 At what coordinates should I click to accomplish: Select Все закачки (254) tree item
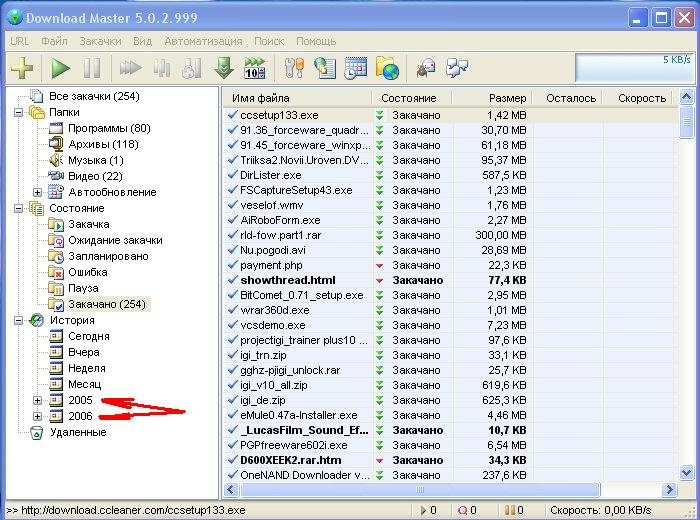click(94, 96)
